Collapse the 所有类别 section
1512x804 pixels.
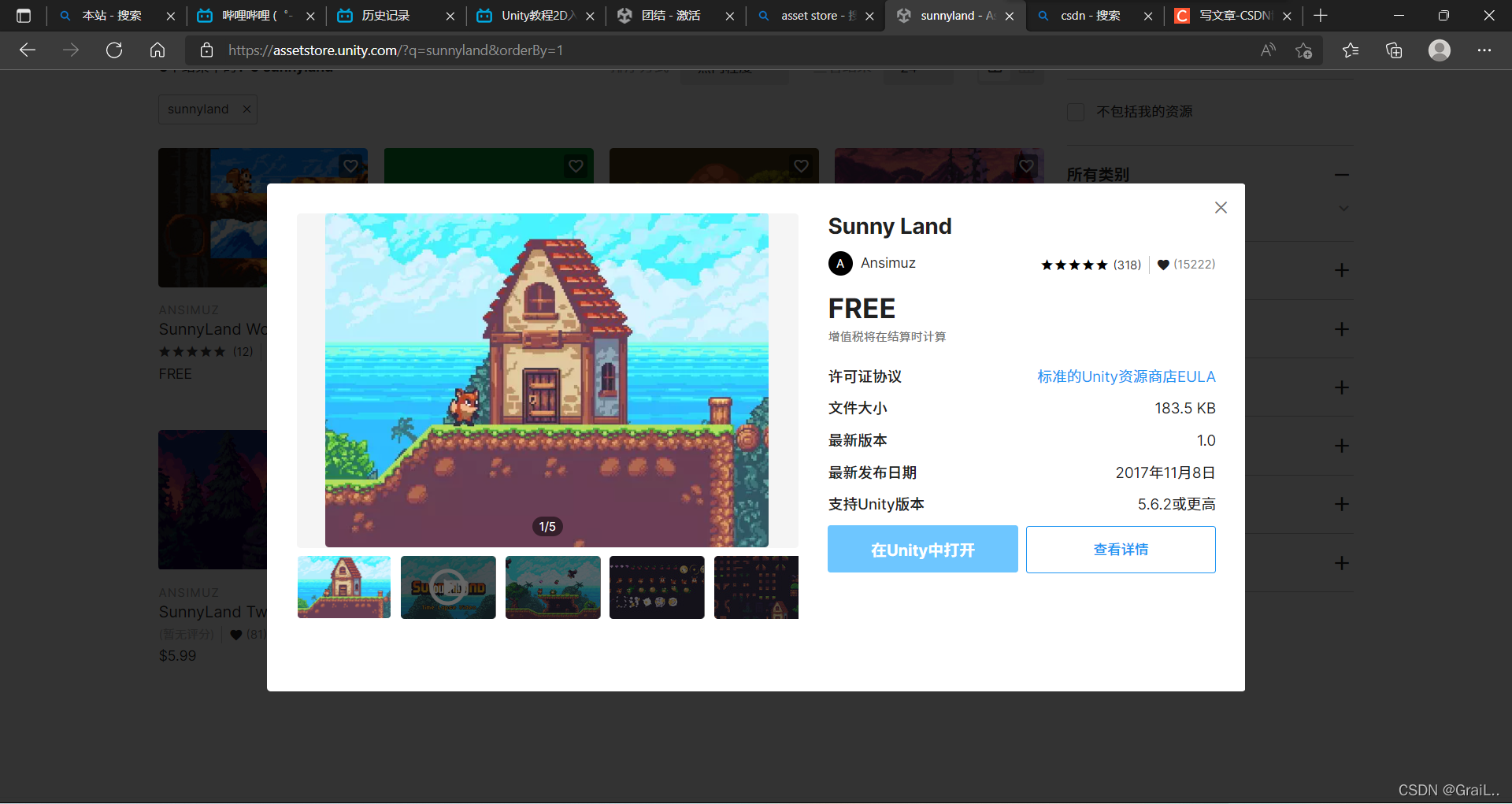coord(1343,175)
